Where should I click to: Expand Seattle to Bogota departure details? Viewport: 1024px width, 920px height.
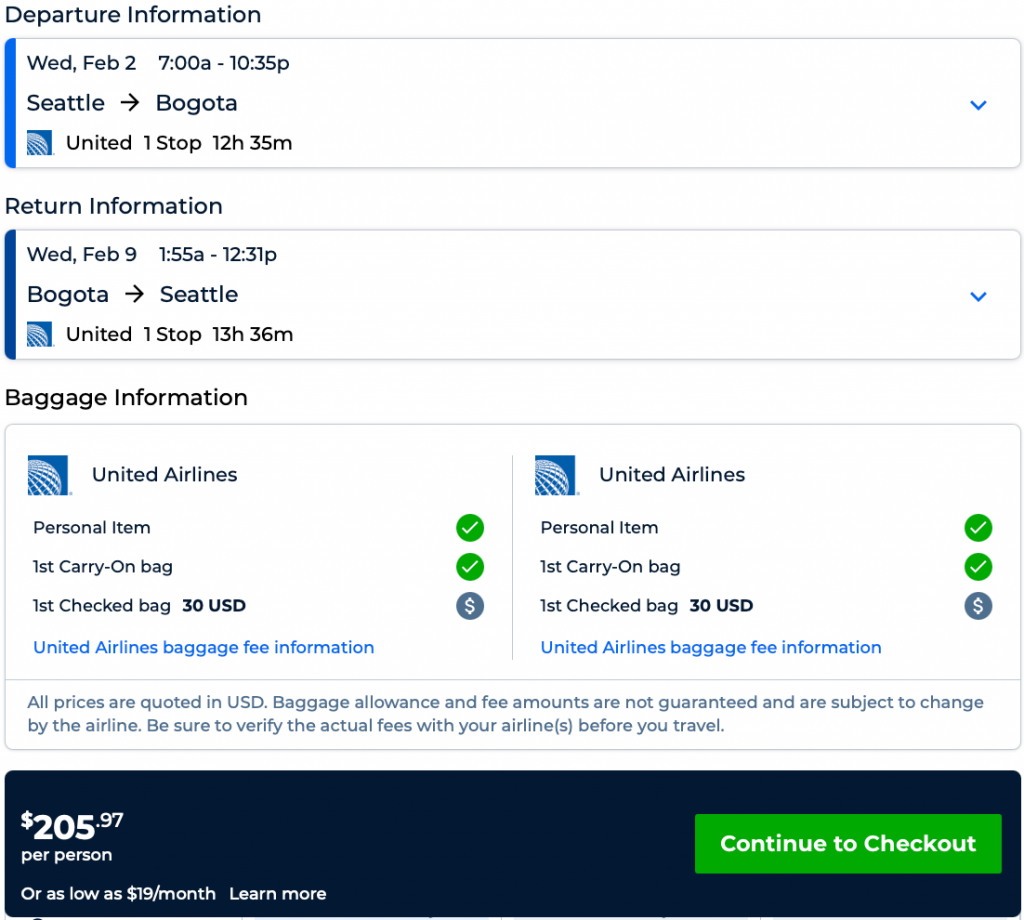[x=978, y=105]
